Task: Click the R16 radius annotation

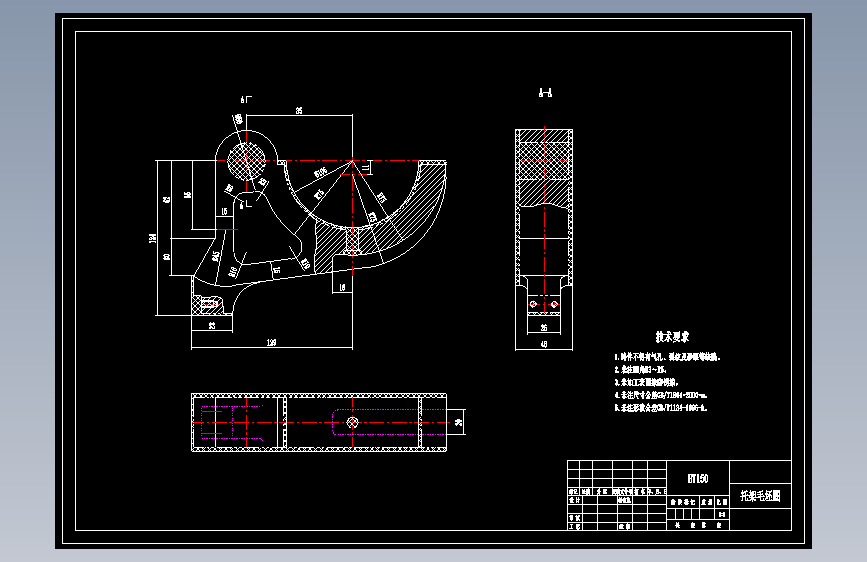Action: point(233,271)
